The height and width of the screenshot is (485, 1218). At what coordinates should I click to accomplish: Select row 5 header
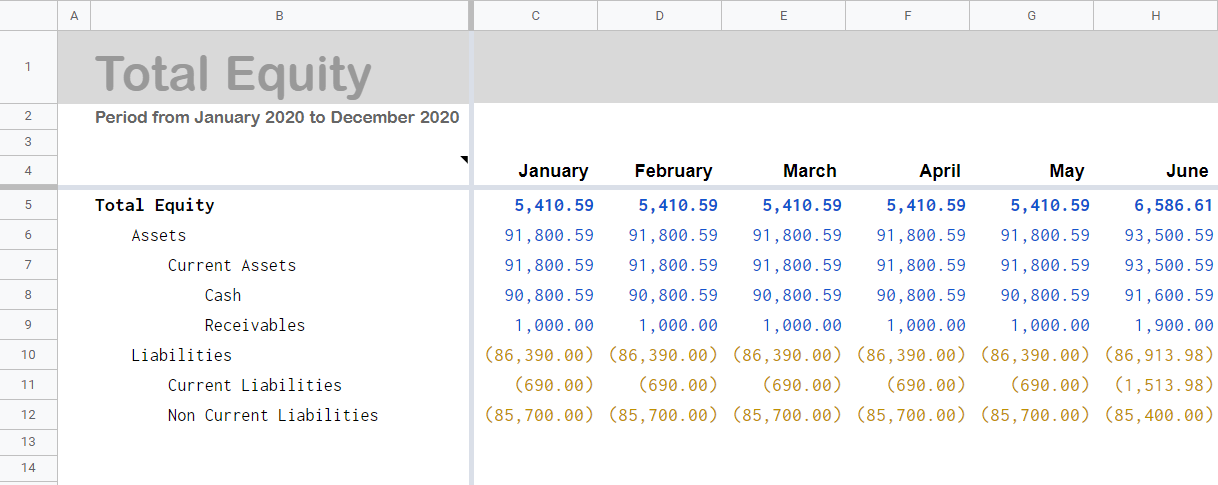(x=28, y=205)
